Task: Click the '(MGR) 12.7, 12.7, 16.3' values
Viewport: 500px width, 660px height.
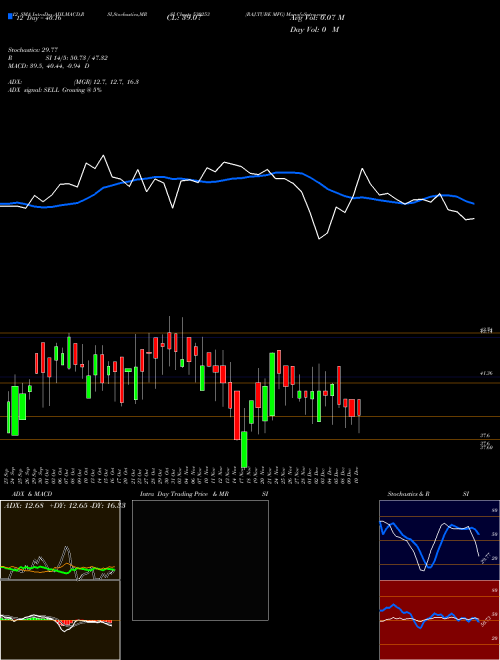Action: point(106,82)
